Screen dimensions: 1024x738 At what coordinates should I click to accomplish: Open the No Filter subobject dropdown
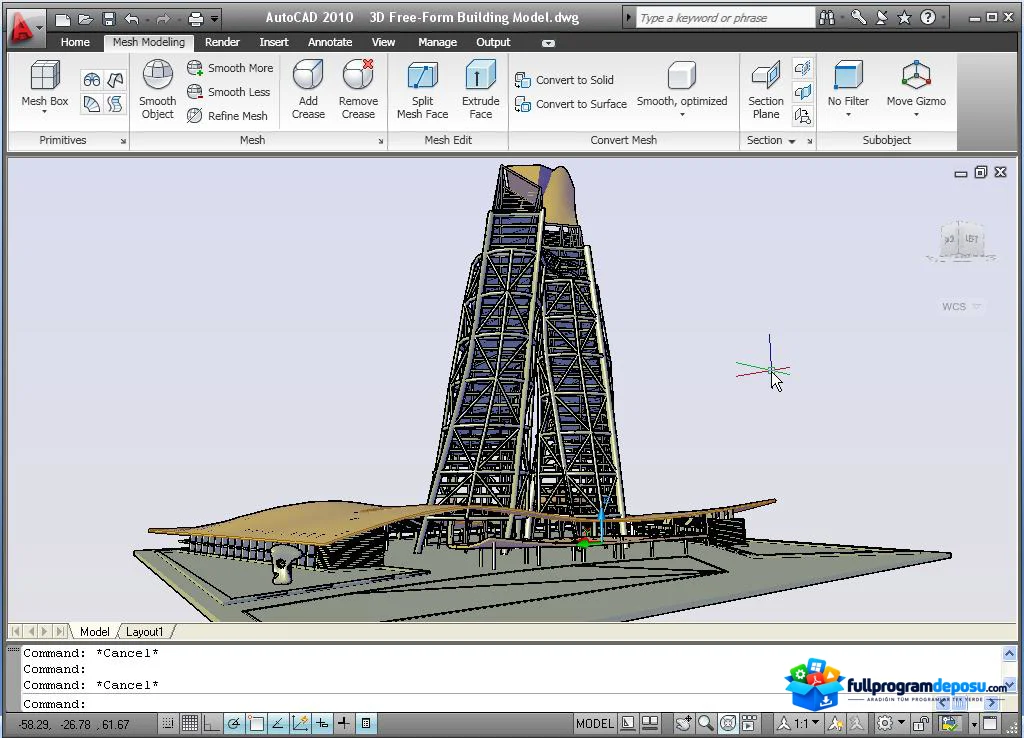[848, 114]
